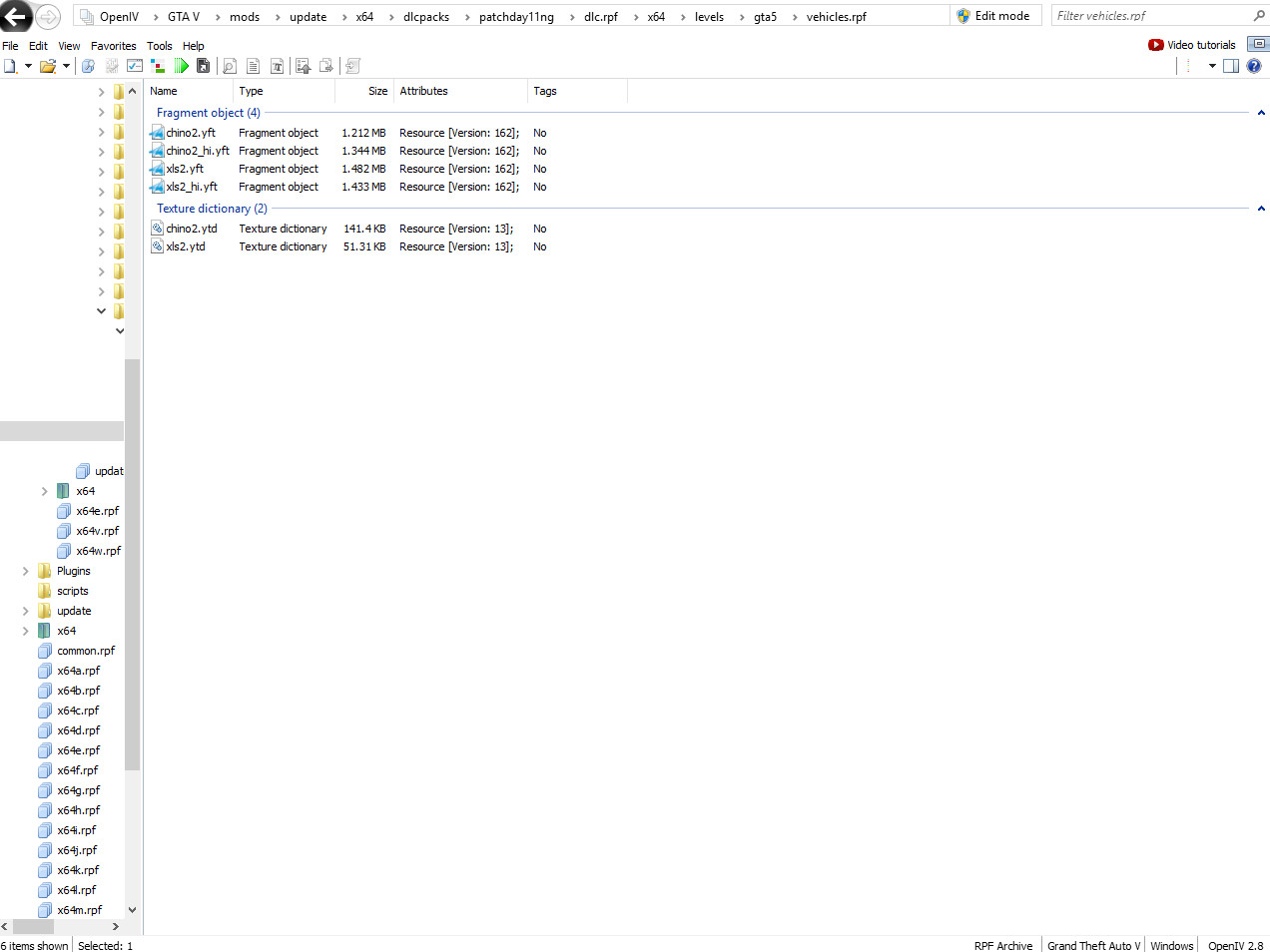Screen dimensions: 1270x952
Task: Click the import upward arrow icon
Action: point(303,66)
